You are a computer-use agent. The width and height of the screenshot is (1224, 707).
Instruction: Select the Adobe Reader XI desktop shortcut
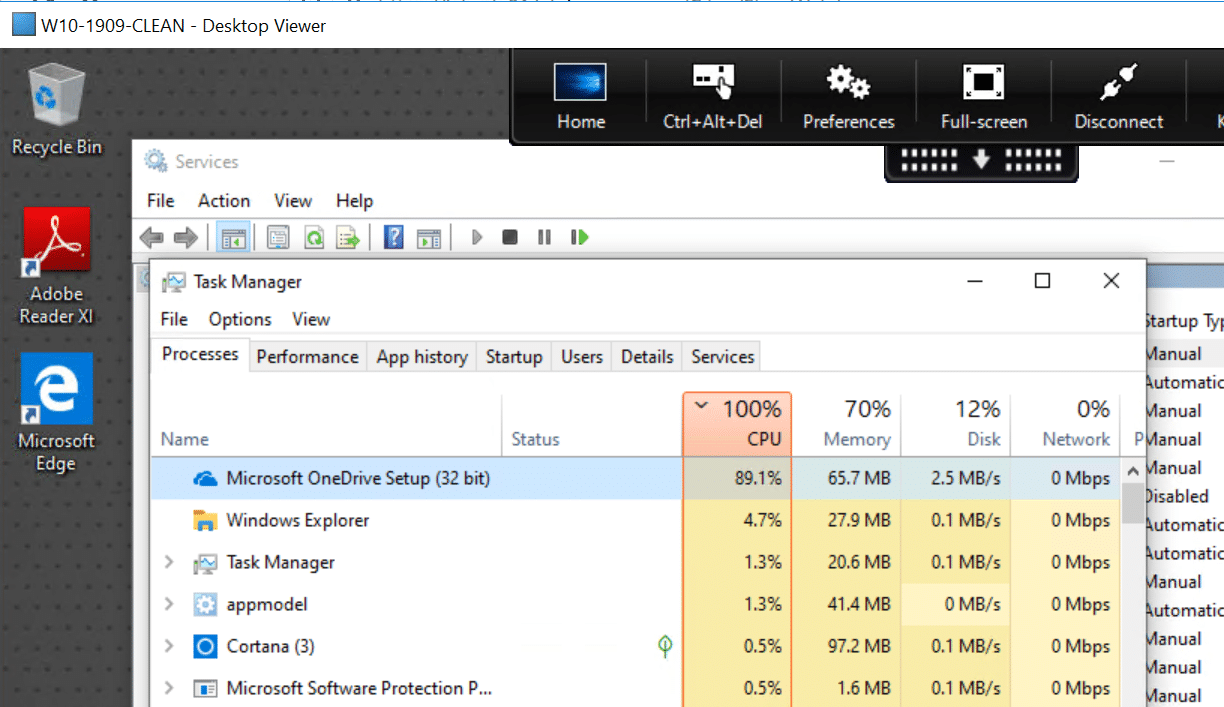tap(57, 266)
